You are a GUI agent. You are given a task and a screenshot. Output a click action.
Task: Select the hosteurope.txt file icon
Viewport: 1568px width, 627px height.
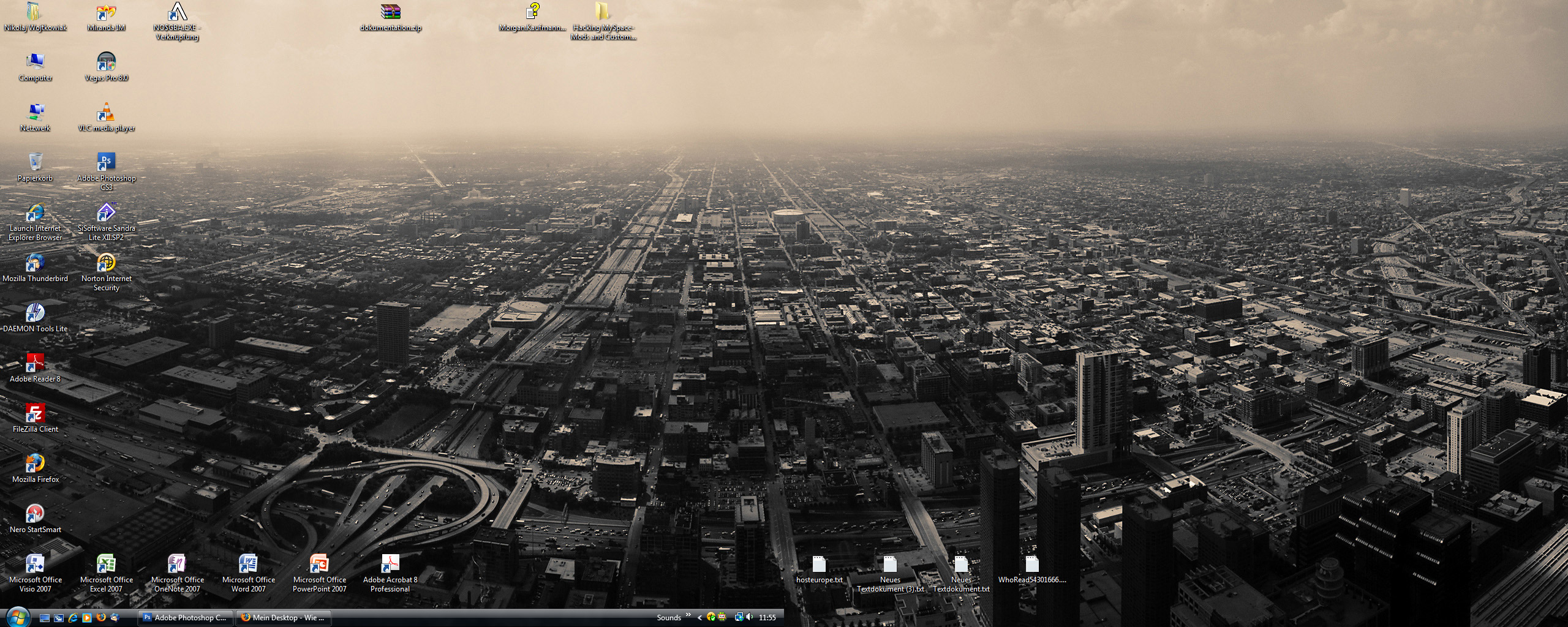click(819, 565)
